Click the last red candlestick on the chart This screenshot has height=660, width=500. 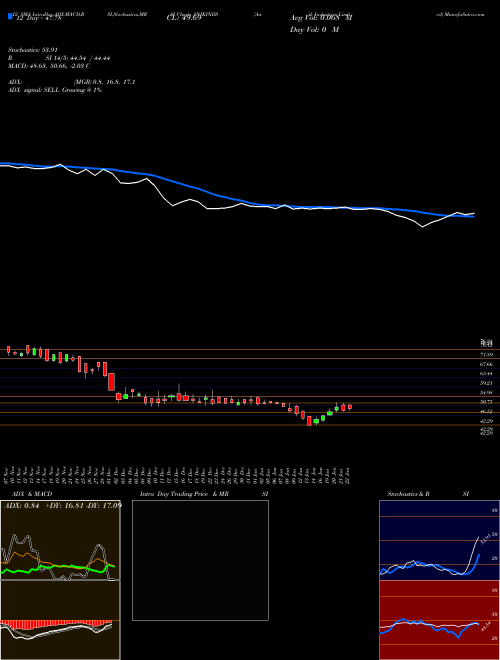[350, 407]
